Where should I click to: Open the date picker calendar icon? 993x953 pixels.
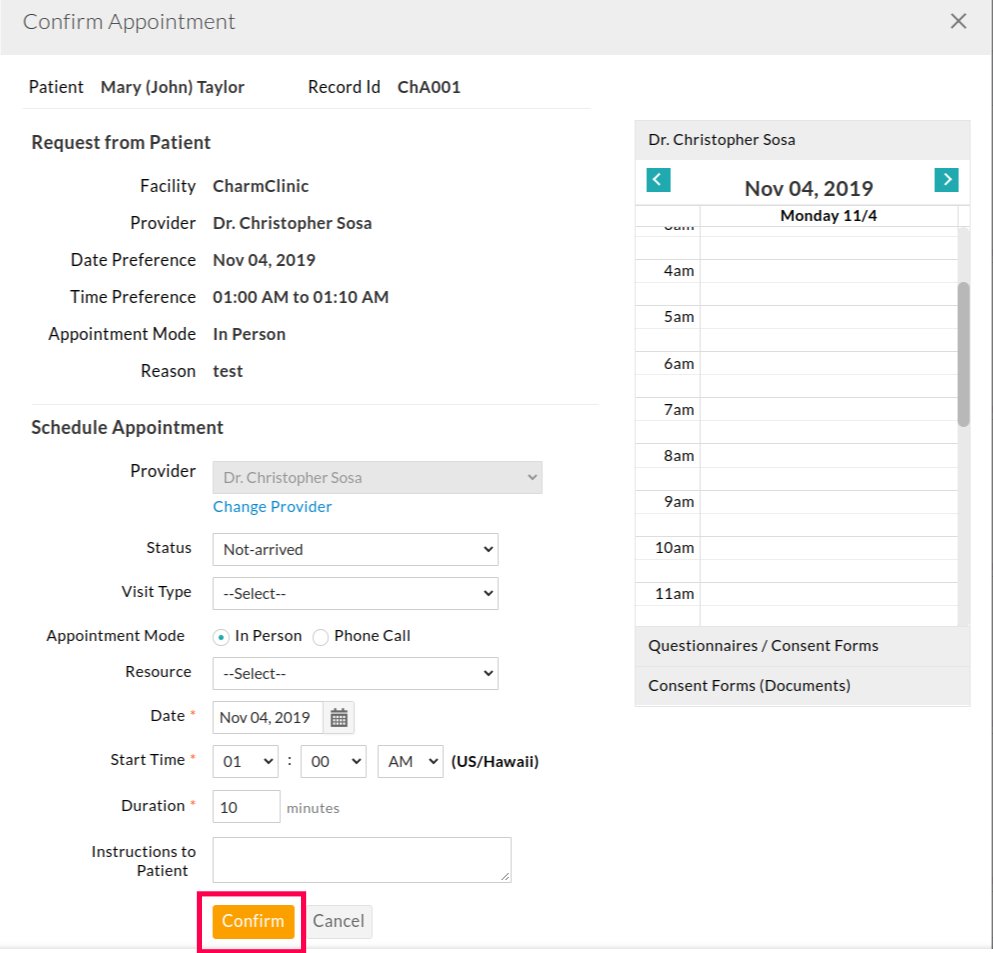pos(339,717)
